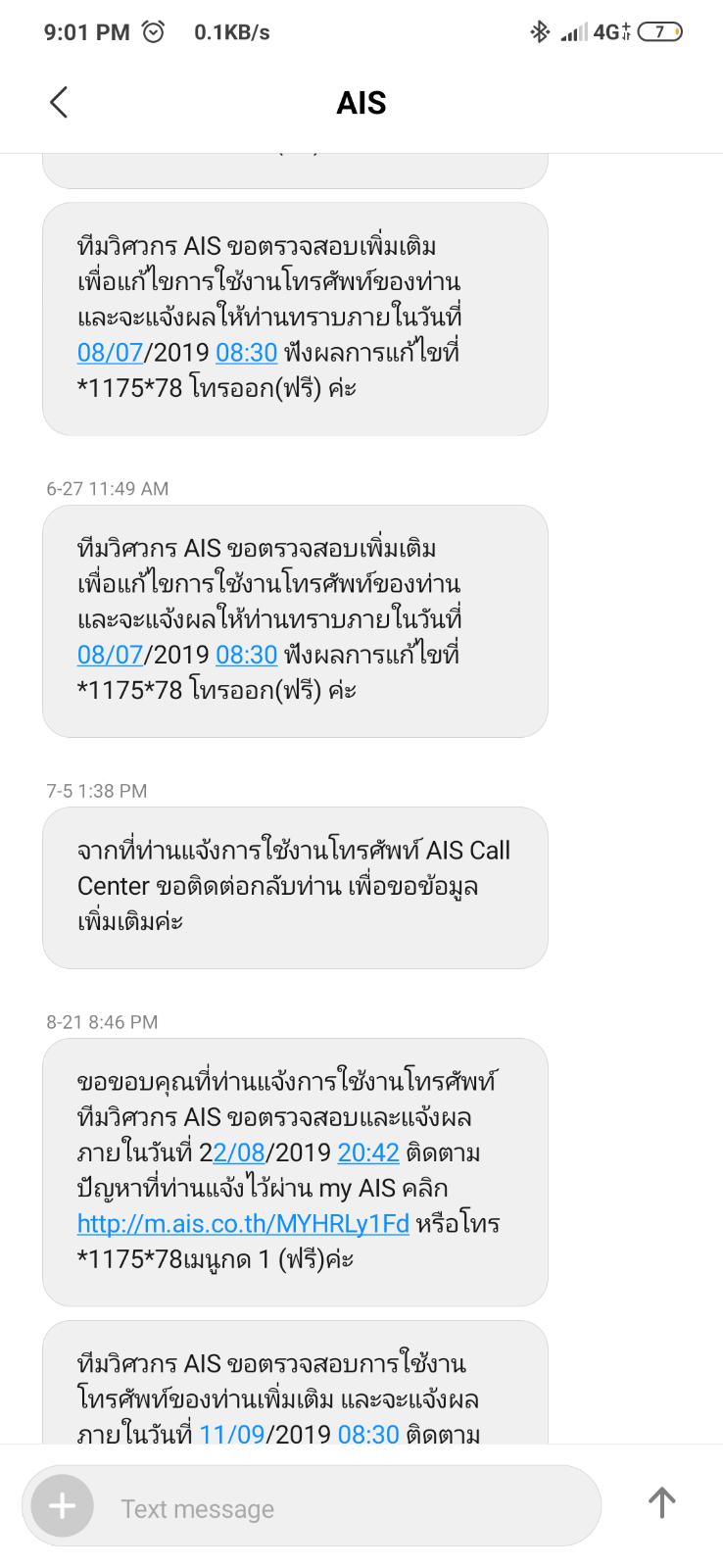Screen dimensions: 723x1568
Task: Tap the 6-27 11:49 AM timestamp
Action: tap(108, 488)
